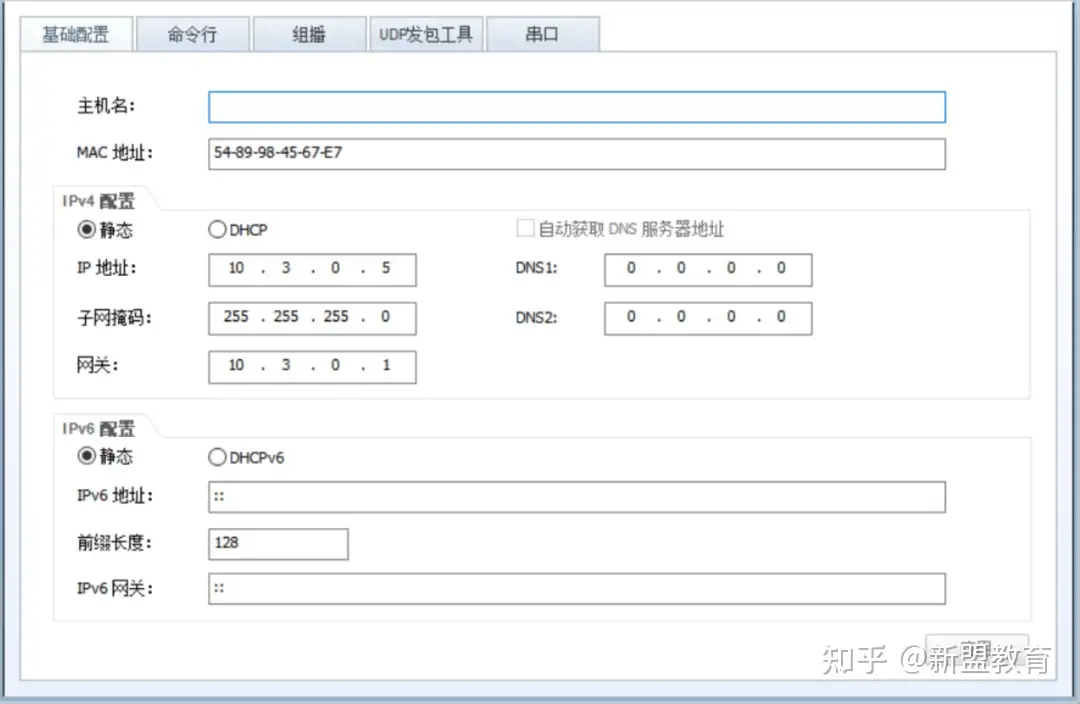Click the 网关 field showing 10.3.0.1
Image resolution: width=1080 pixels, height=704 pixels.
tap(312, 366)
